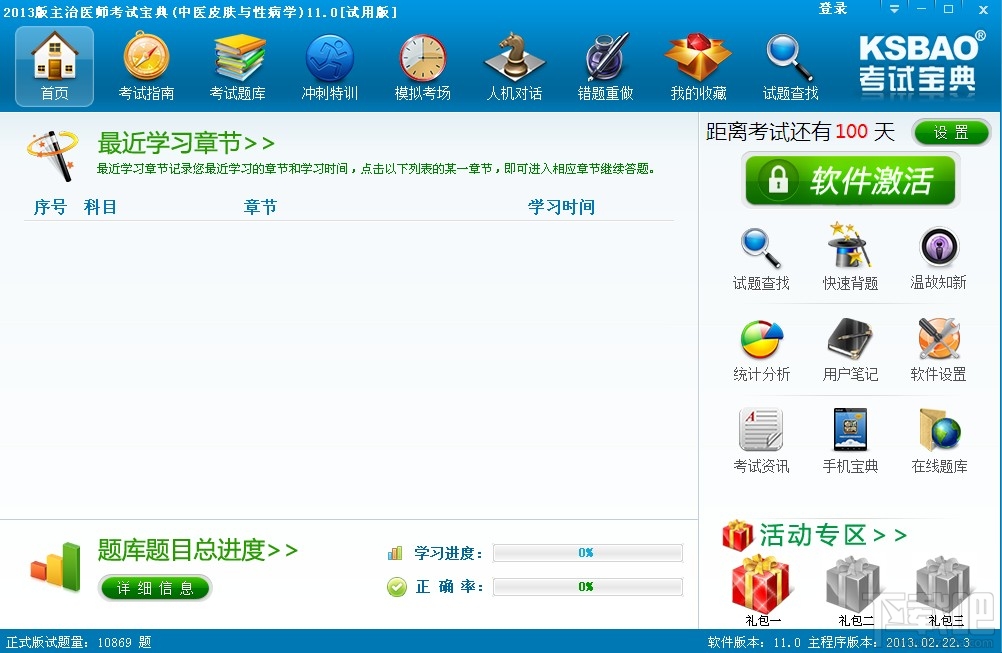
Task: Open 手机宝典 mobile icon
Action: [x=850, y=442]
